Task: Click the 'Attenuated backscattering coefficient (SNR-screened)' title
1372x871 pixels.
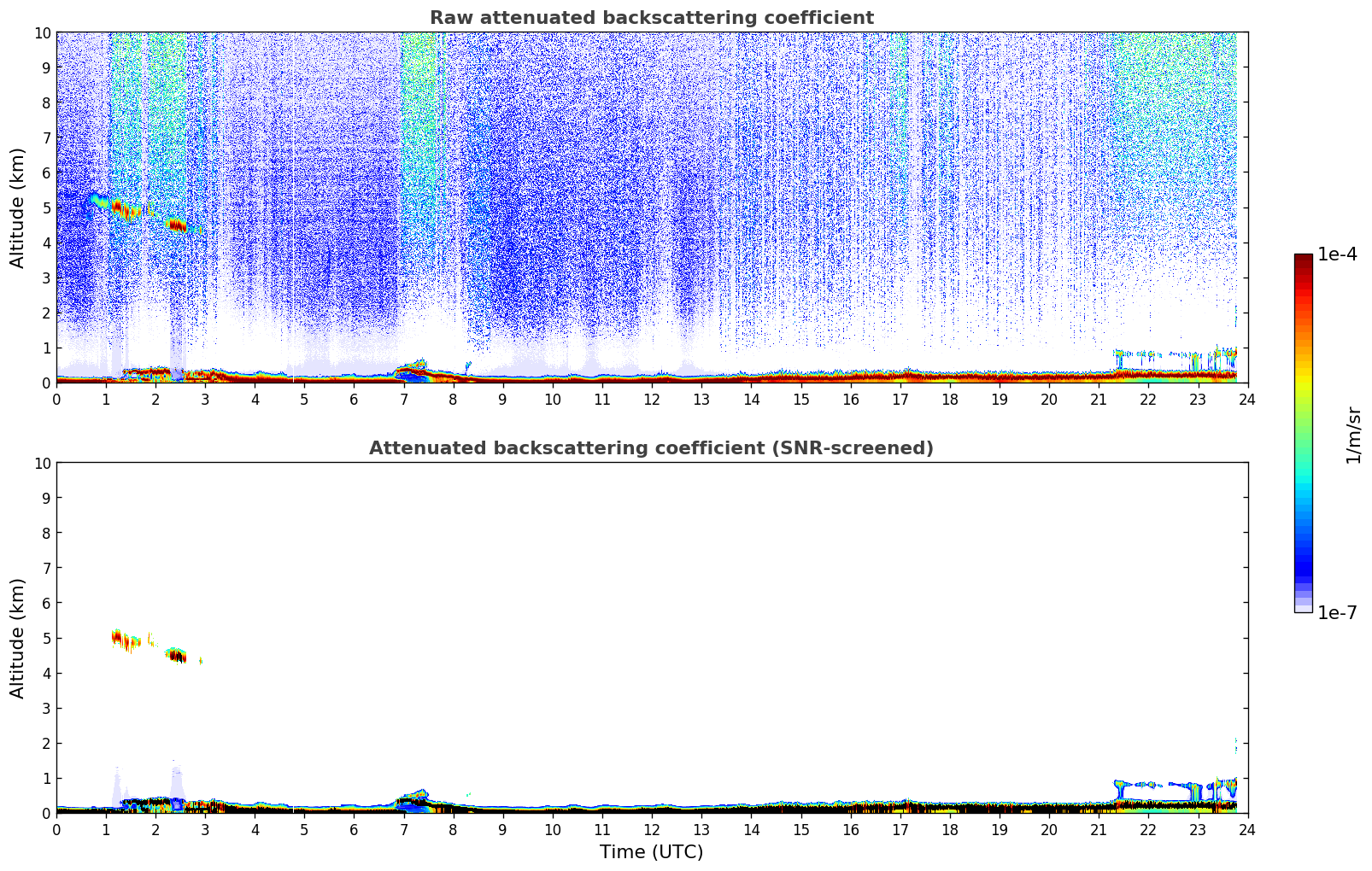Action: tap(651, 448)
